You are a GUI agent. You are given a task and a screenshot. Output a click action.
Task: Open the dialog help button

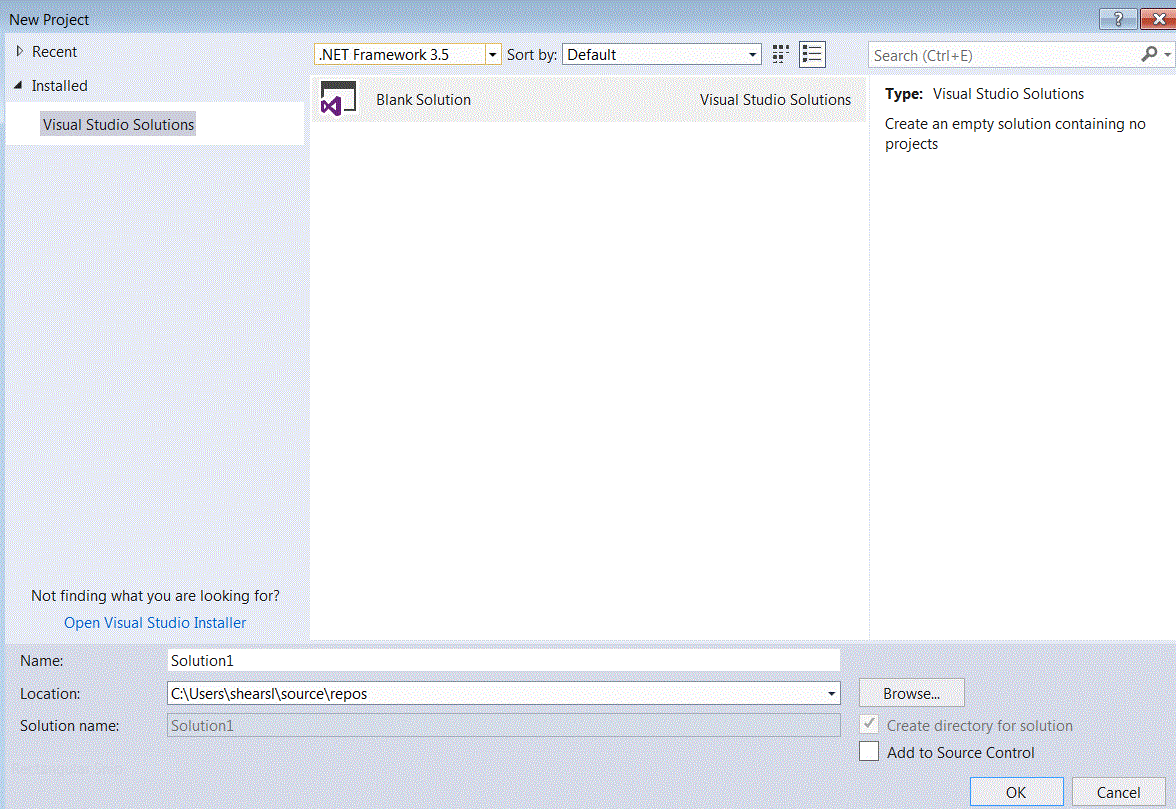pos(1118,19)
